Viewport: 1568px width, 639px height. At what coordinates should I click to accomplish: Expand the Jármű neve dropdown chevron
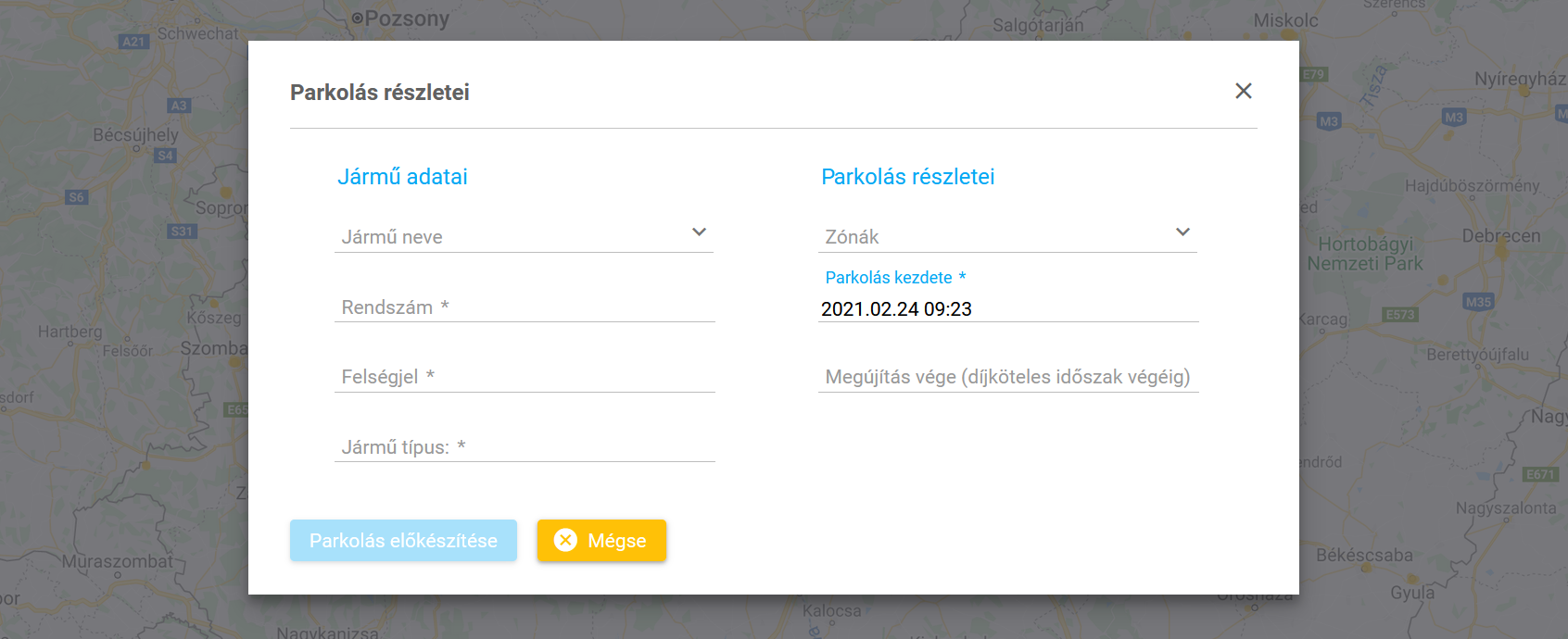699,232
